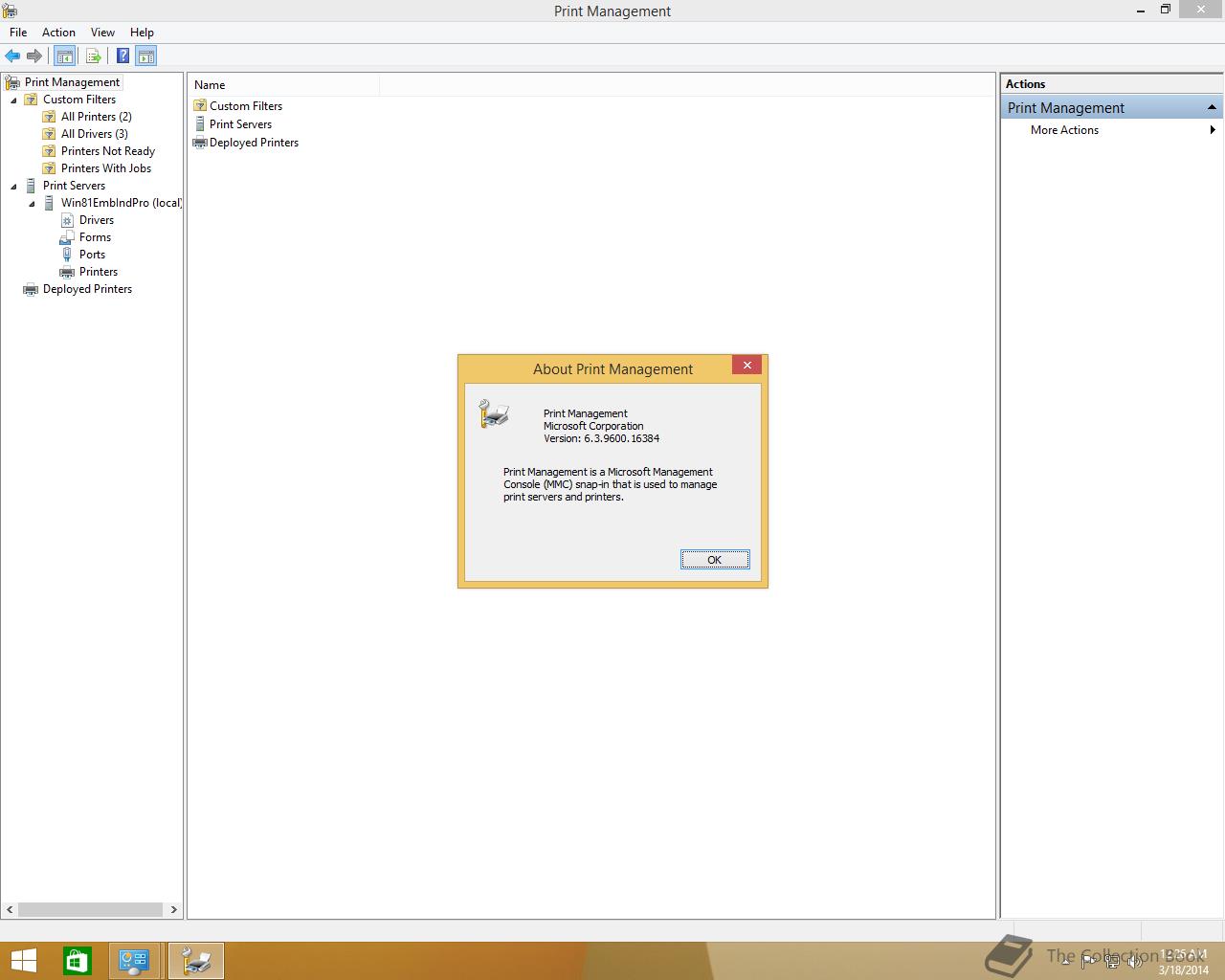This screenshot has height=980, width=1225.
Task: Click the All Drivers filter icon
Action: pos(49,134)
